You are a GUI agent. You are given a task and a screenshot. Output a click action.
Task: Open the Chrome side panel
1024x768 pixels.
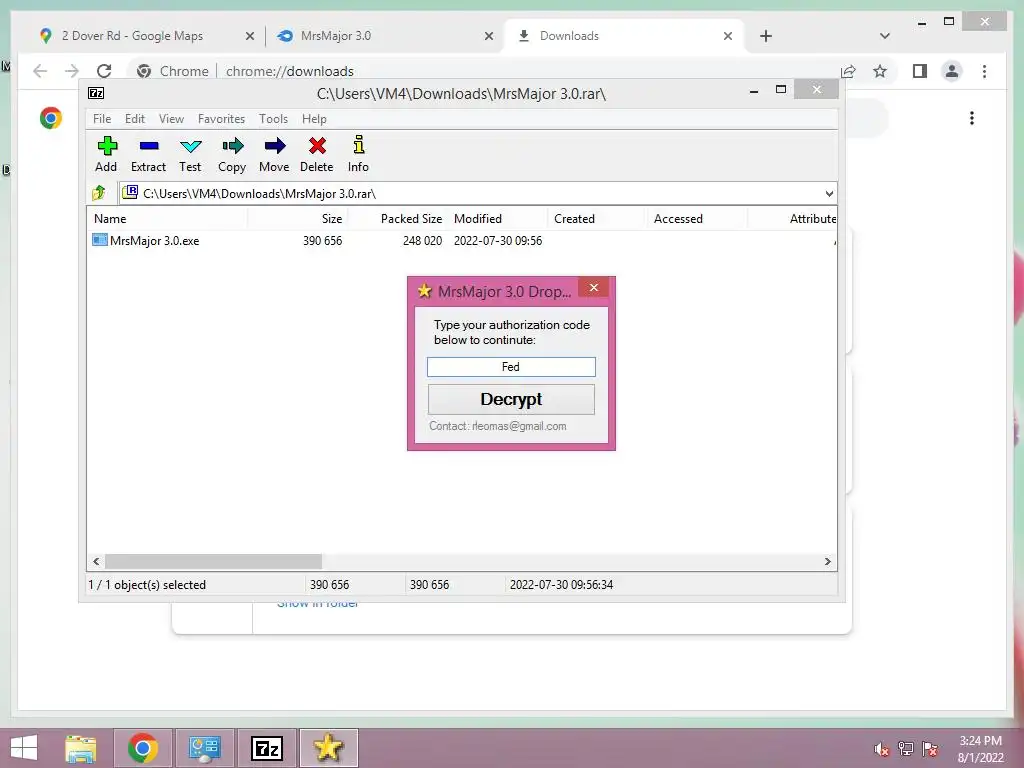(920, 71)
